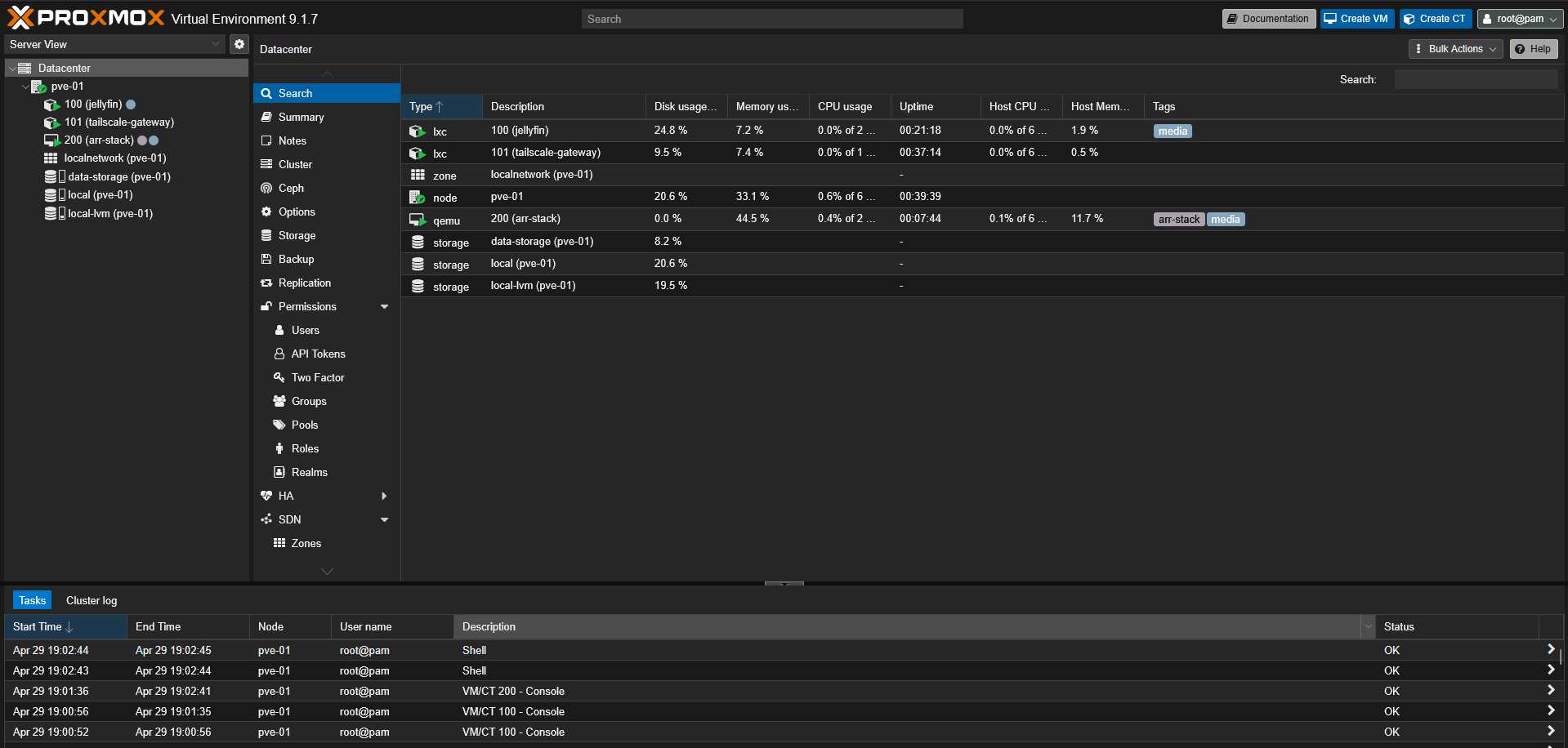The height and width of the screenshot is (748, 1568).
Task: Collapse the bottom log panel handle
Action: click(x=784, y=583)
